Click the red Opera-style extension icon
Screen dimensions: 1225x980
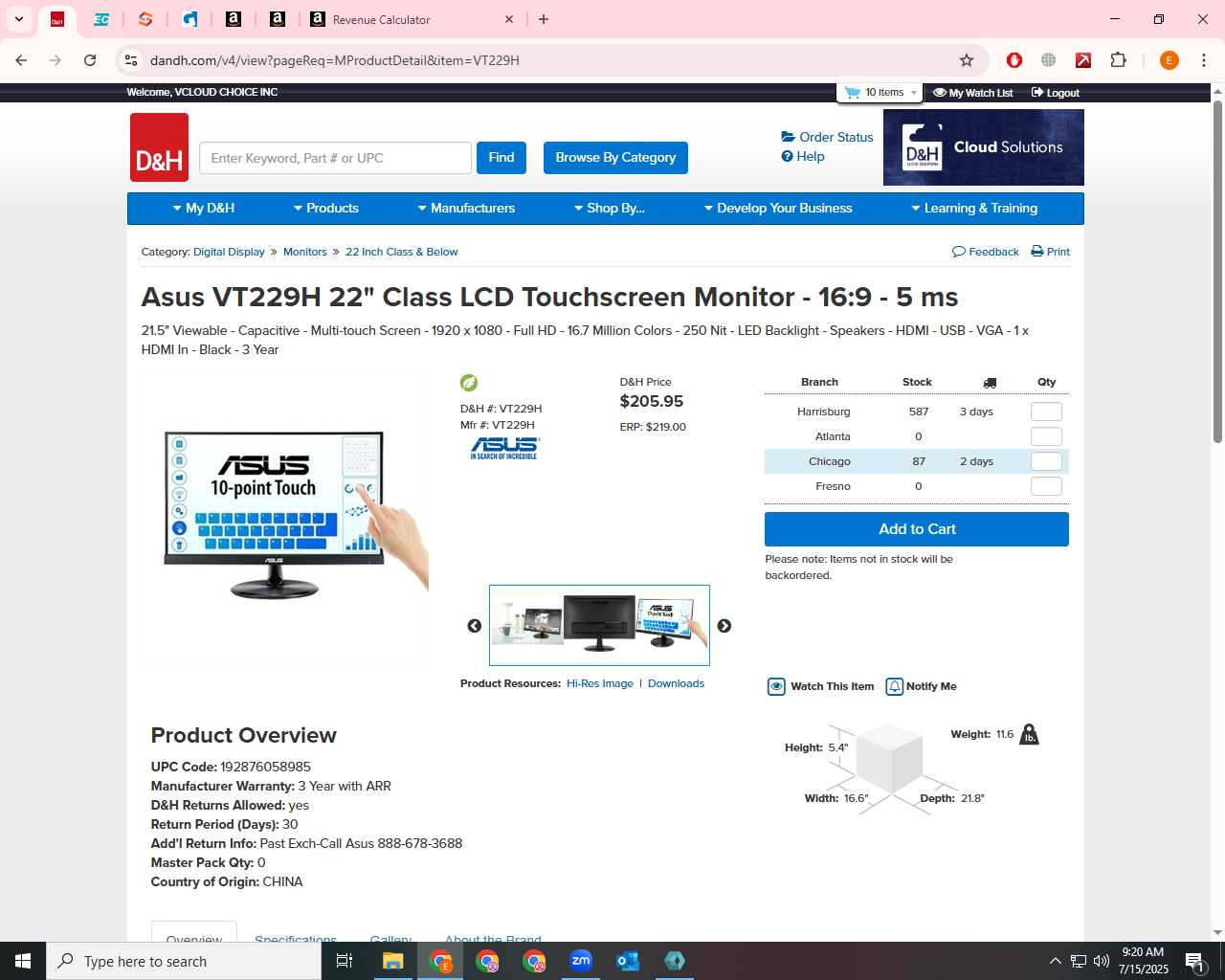[x=1014, y=60]
